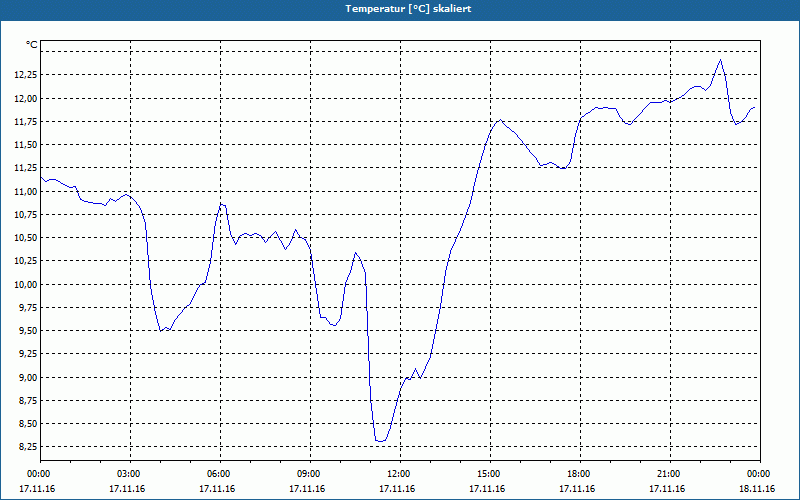Pick the '17.11.16' date under 15:00

point(487,489)
